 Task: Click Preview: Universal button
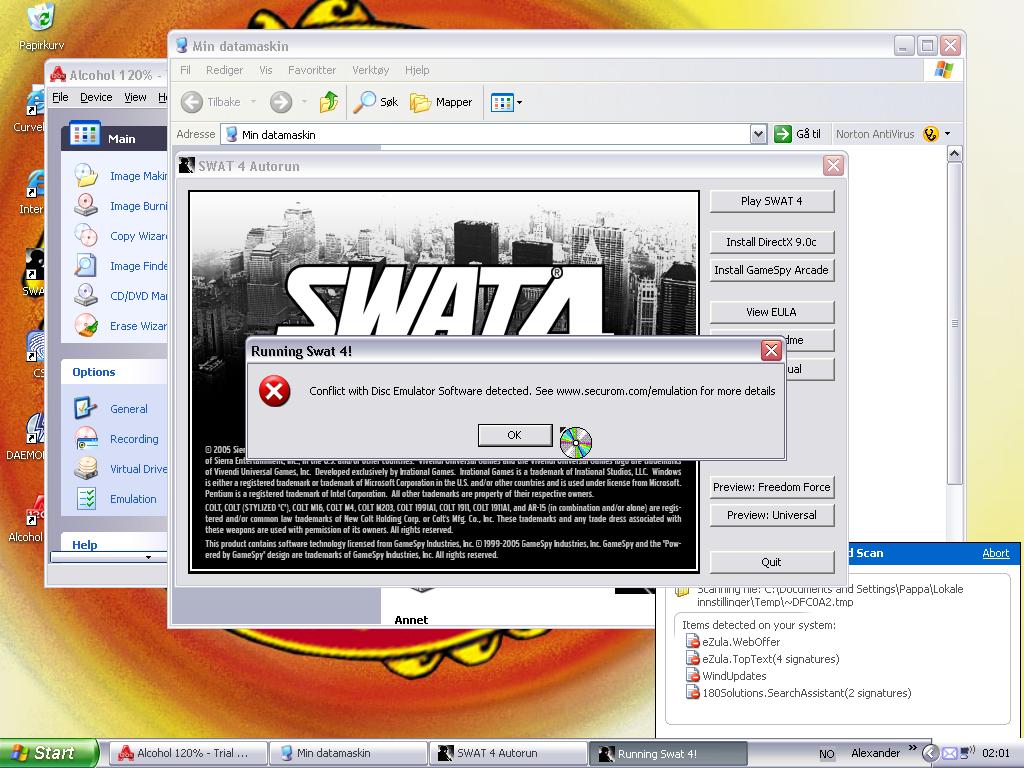click(771, 515)
